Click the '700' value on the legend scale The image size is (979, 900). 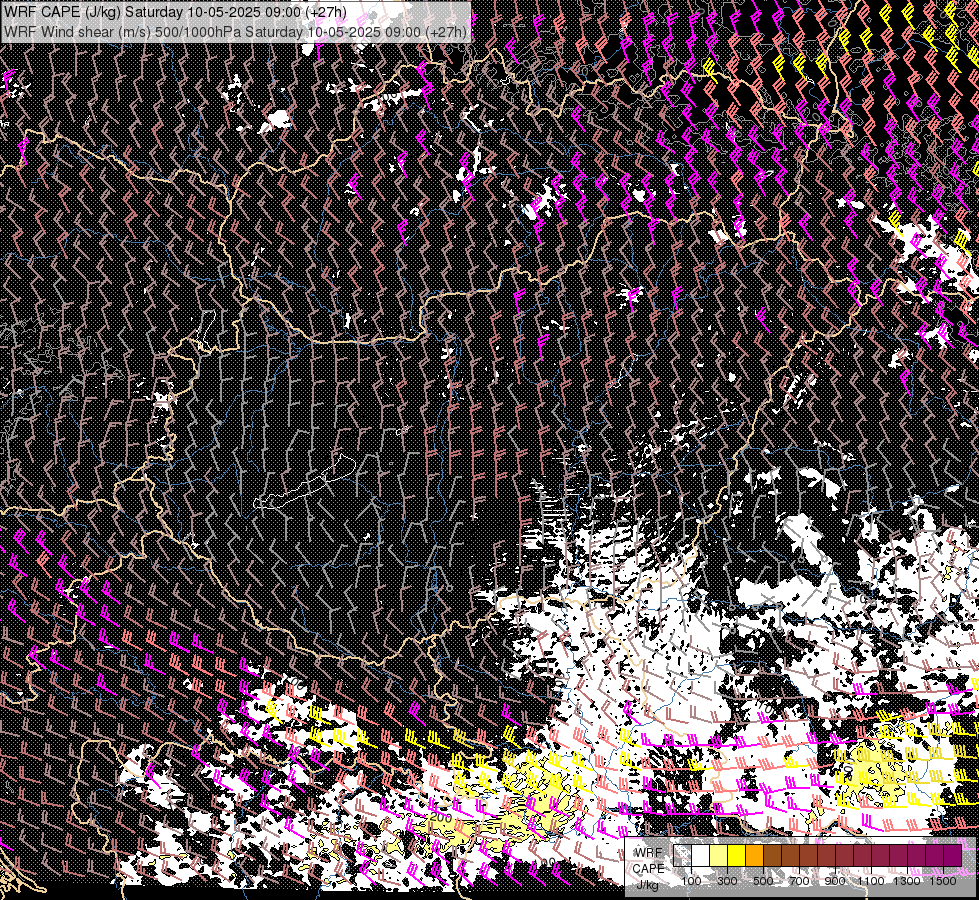[799, 881]
